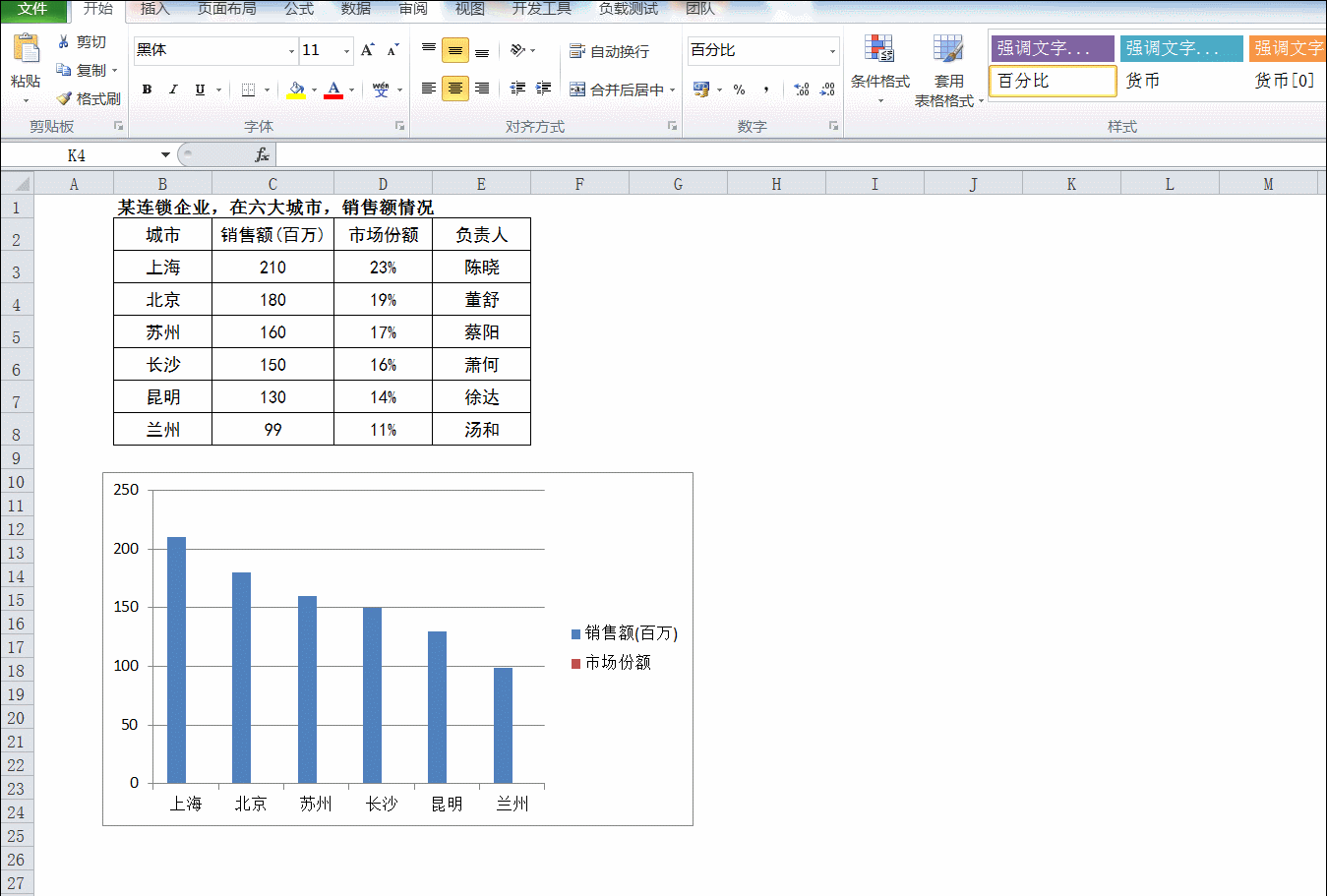Select the 货币[0] cell style
The height and width of the screenshot is (896, 1327).
point(1288,81)
